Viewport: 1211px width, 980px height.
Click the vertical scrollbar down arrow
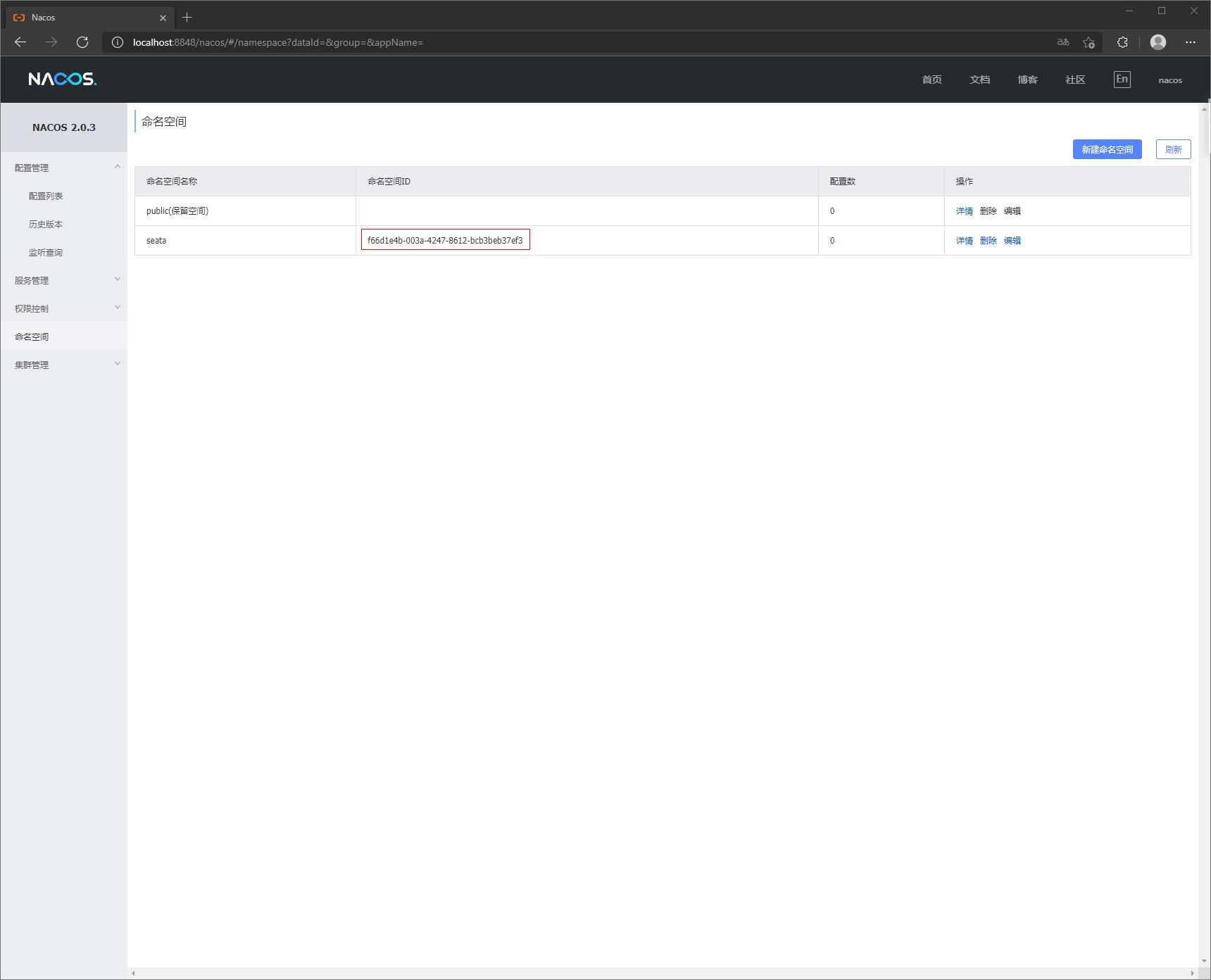(1205, 961)
